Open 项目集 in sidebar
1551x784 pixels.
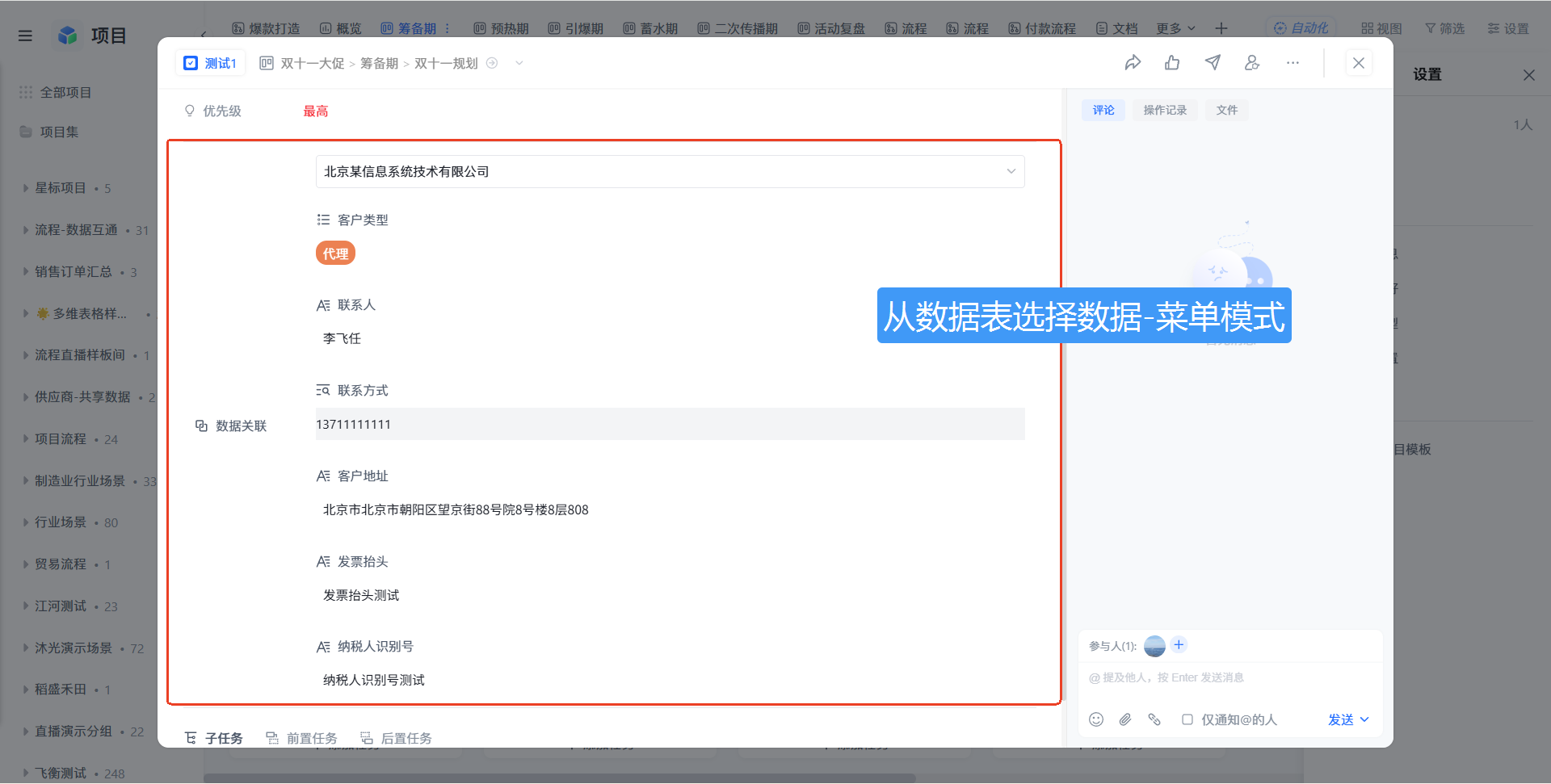48,132
